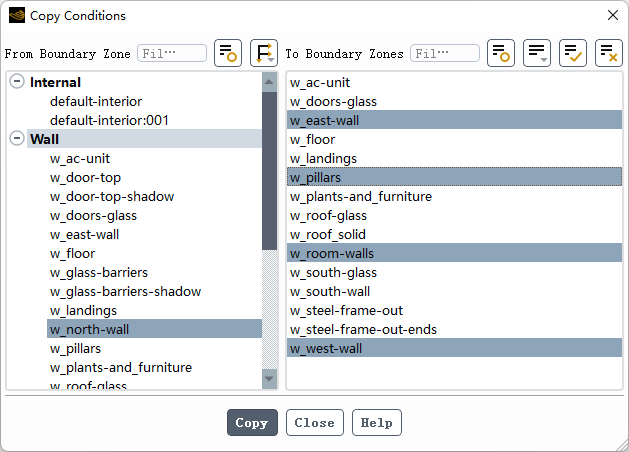The image size is (629, 452).
Task: Collapse the Wall group in the tree
Action: click(x=17, y=139)
